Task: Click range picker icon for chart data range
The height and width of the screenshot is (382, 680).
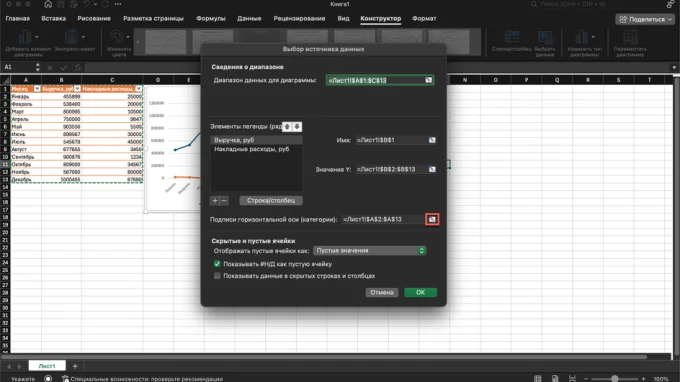Action: coord(428,80)
